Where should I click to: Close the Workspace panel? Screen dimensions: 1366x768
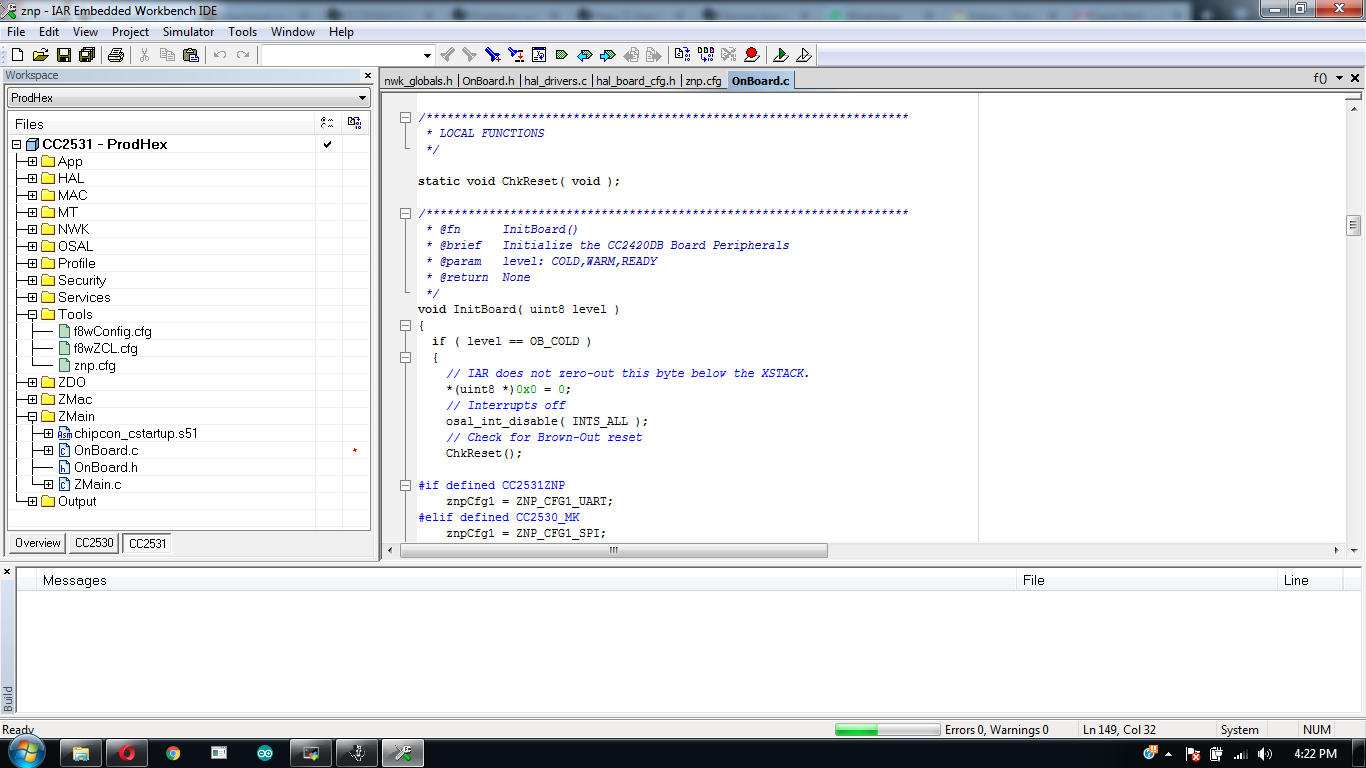(x=367, y=75)
